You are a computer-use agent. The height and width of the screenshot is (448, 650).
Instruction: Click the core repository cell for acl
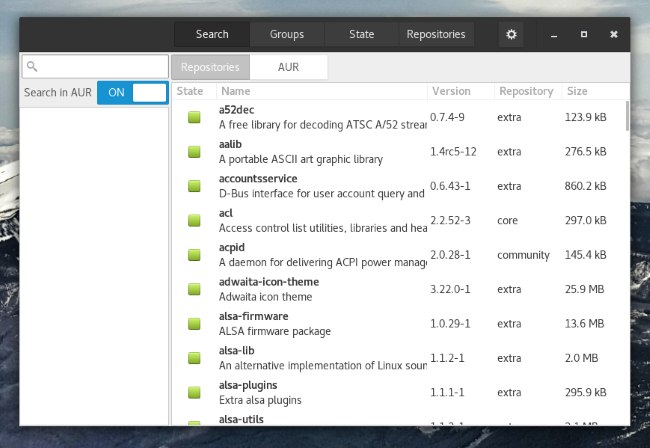(x=507, y=220)
